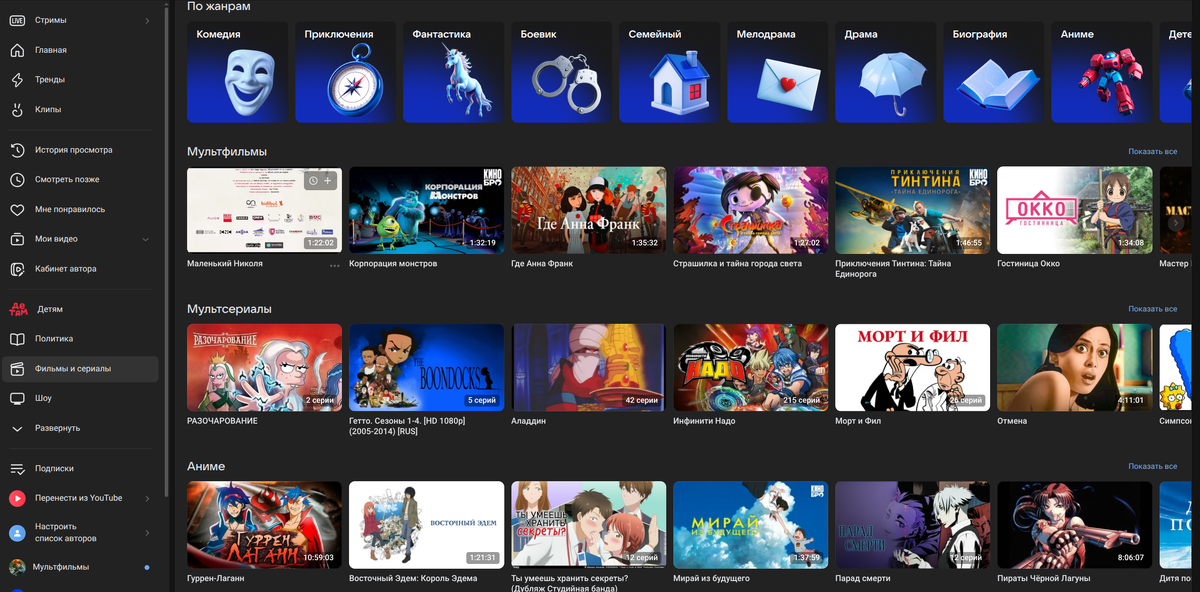Open the Гостиница Окко thumbnail

point(1074,210)
